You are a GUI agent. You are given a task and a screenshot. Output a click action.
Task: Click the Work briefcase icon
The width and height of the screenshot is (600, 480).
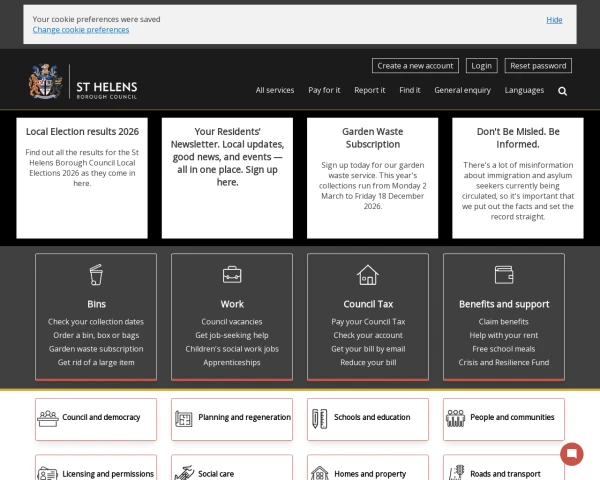tap(232, 274)
